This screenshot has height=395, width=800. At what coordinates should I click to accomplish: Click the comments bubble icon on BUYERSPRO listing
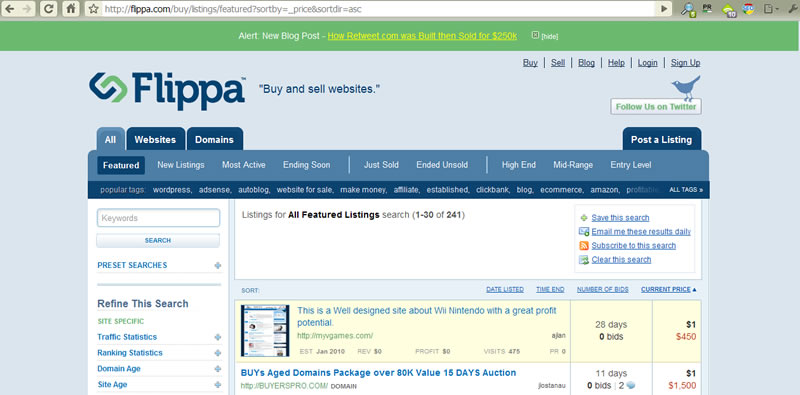point(631,385)
